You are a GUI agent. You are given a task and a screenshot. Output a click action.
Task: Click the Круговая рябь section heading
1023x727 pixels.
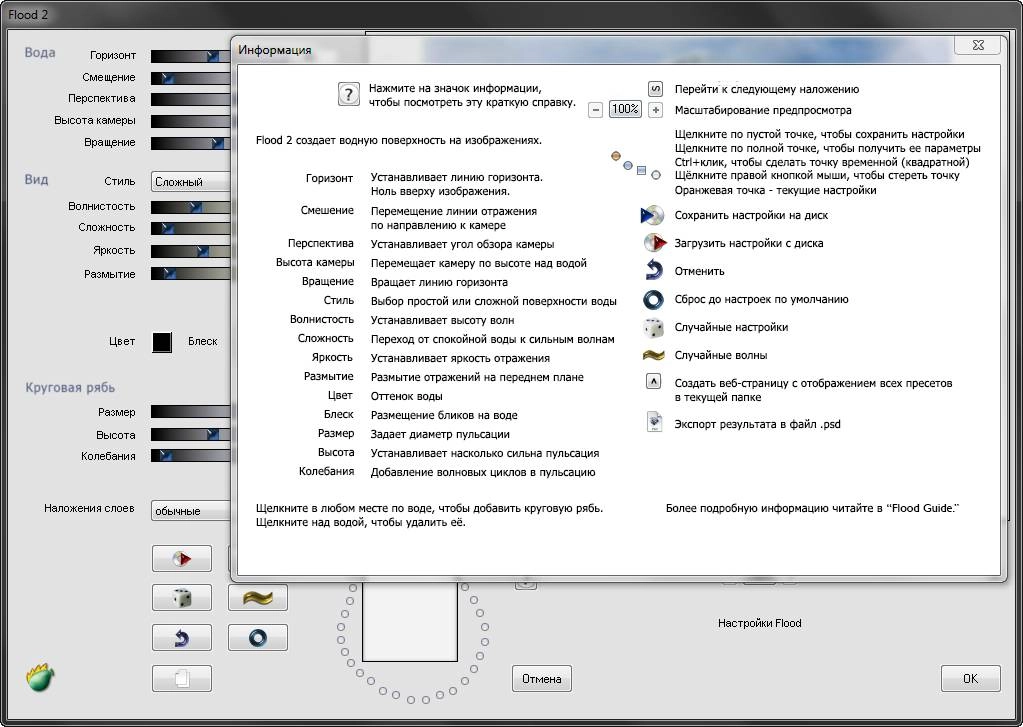pyautogui.click(x=70, y=388)
